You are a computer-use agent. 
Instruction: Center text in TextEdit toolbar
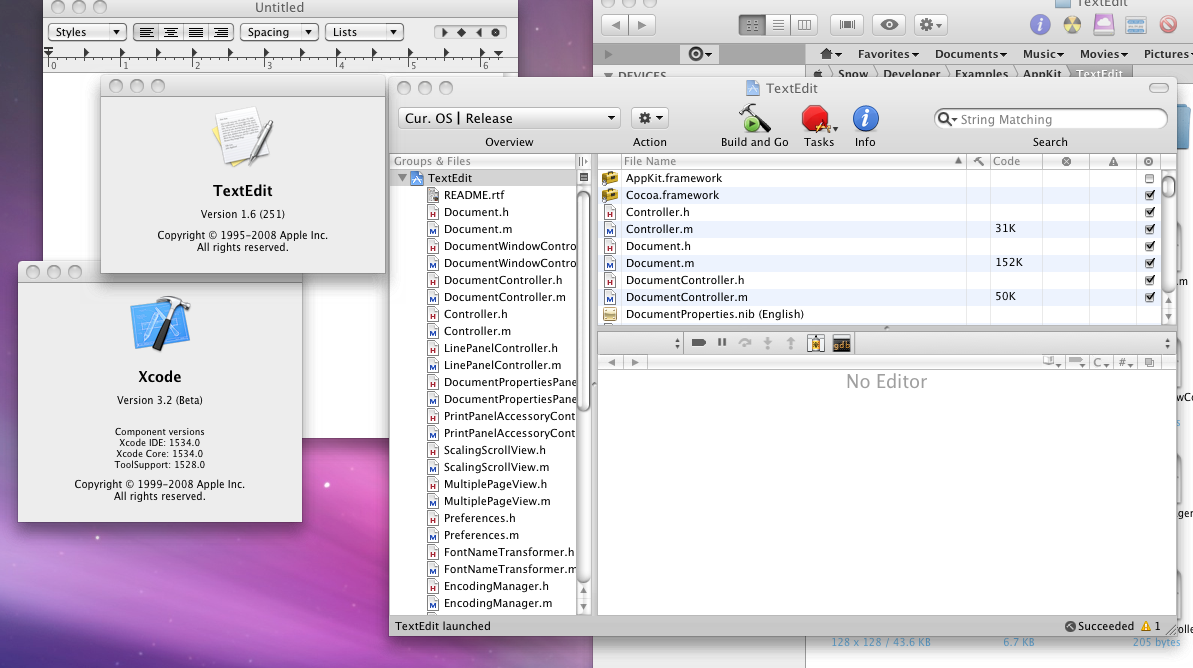[x=171, y=32]
